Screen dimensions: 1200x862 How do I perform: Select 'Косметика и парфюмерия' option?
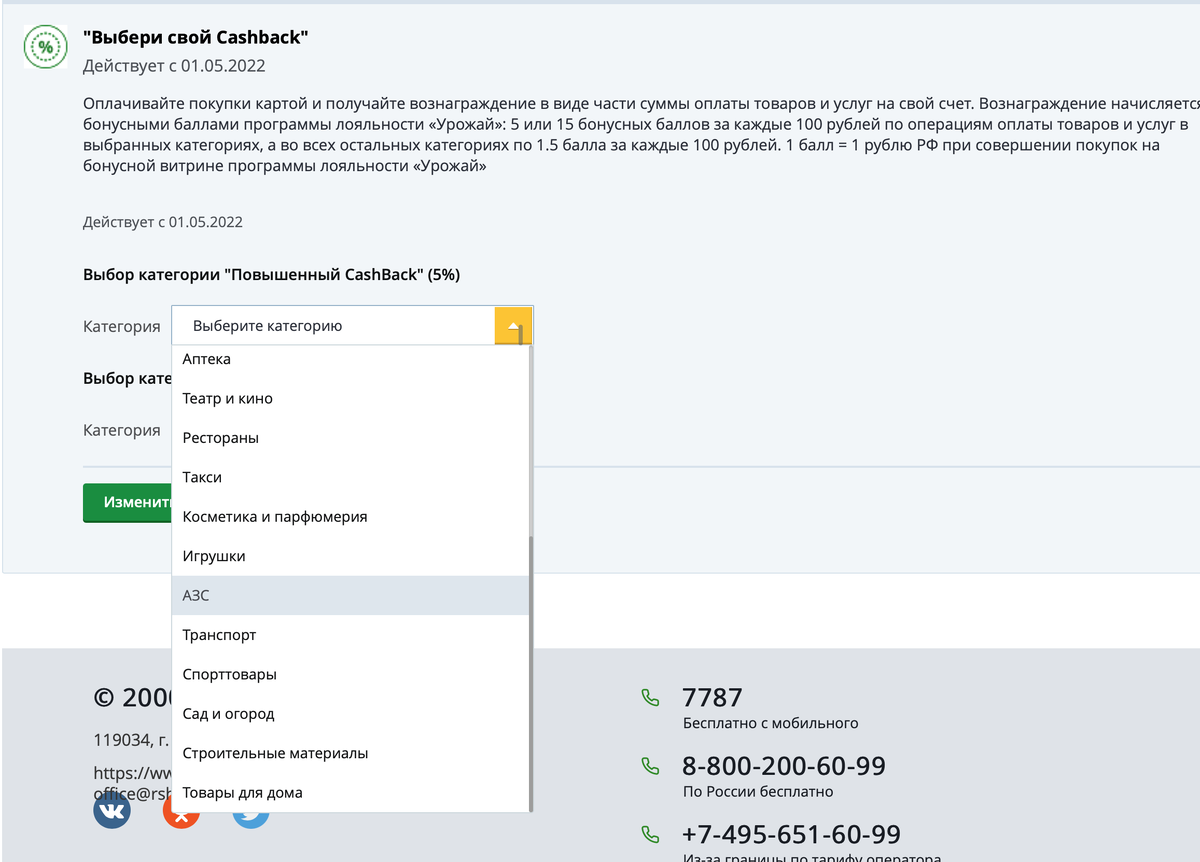point(350,517)
